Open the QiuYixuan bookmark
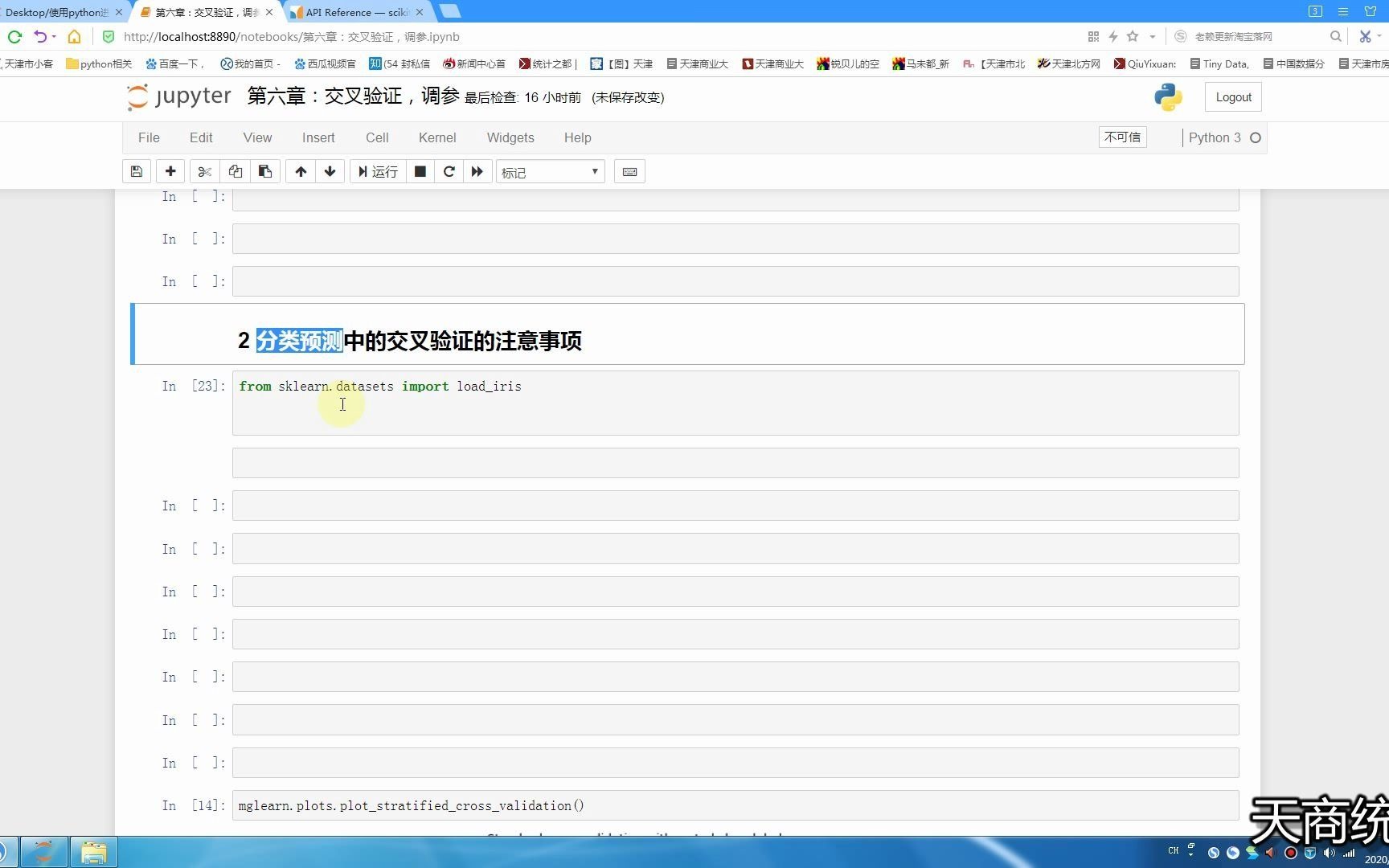Screen dimensions: 1389x868 1145,63
